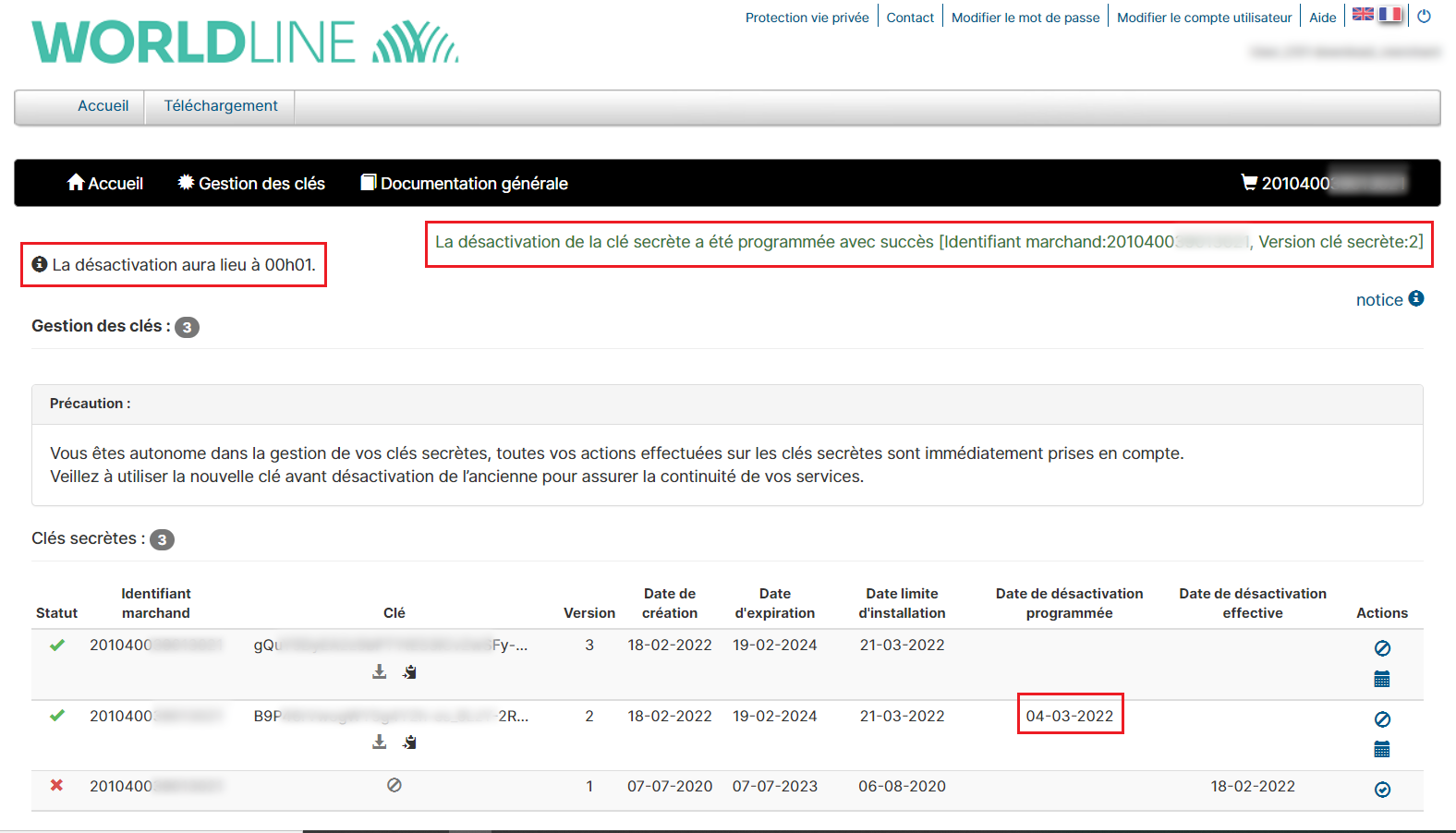
Task: Open the Téléchargement tab
Action: click(x=221, y=106)
